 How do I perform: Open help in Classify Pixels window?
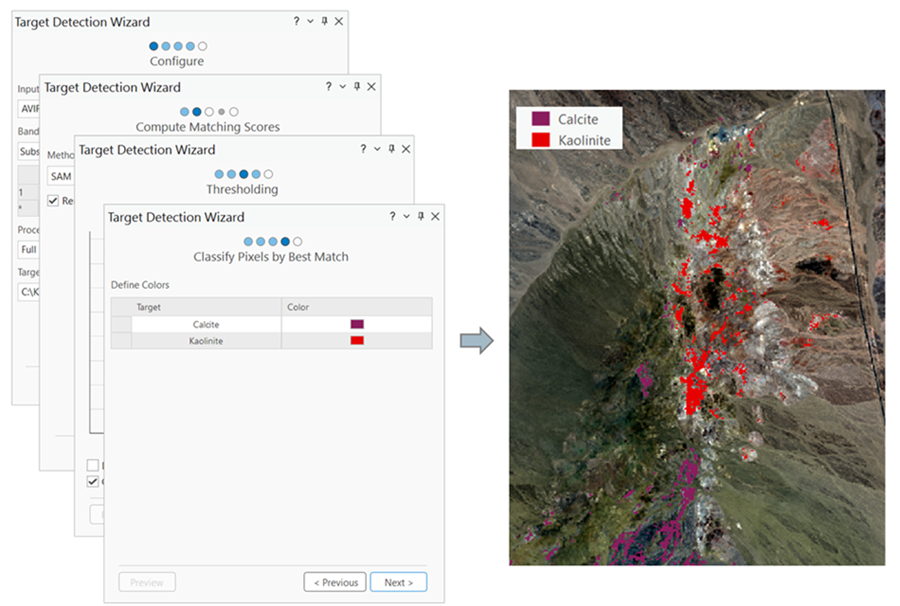(392, 216)
